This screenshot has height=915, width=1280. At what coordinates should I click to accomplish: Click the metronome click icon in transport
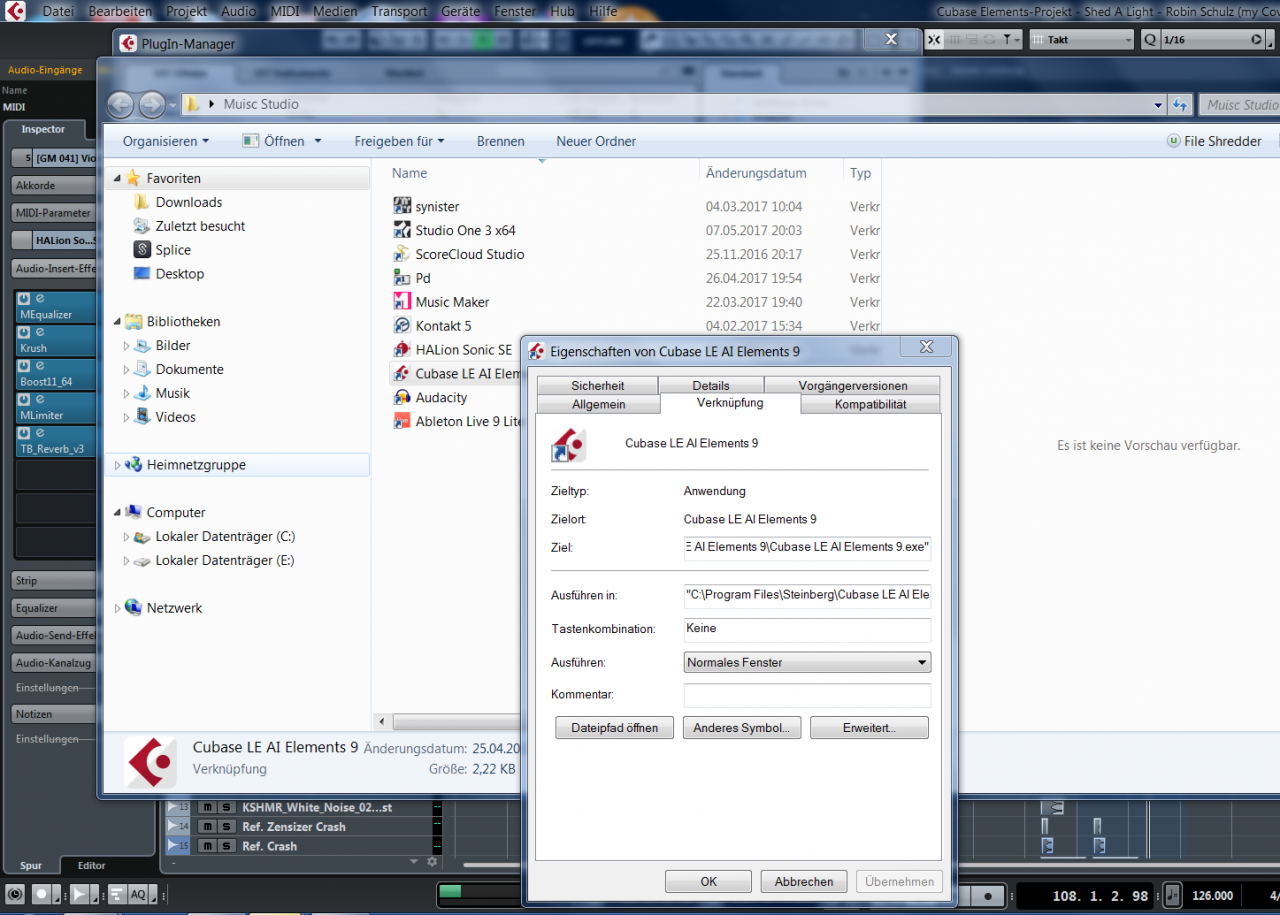1173,895
